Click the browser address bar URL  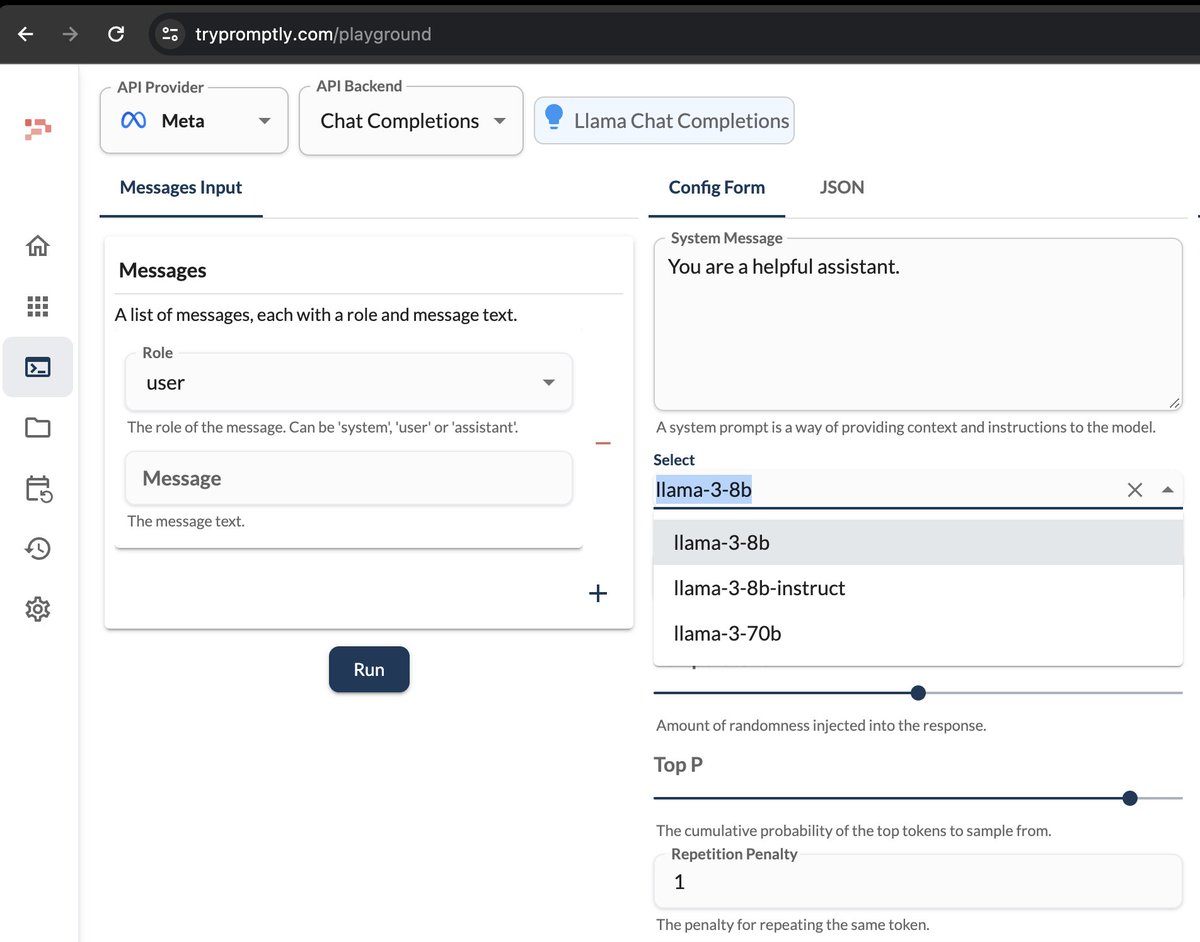[313, 34]
